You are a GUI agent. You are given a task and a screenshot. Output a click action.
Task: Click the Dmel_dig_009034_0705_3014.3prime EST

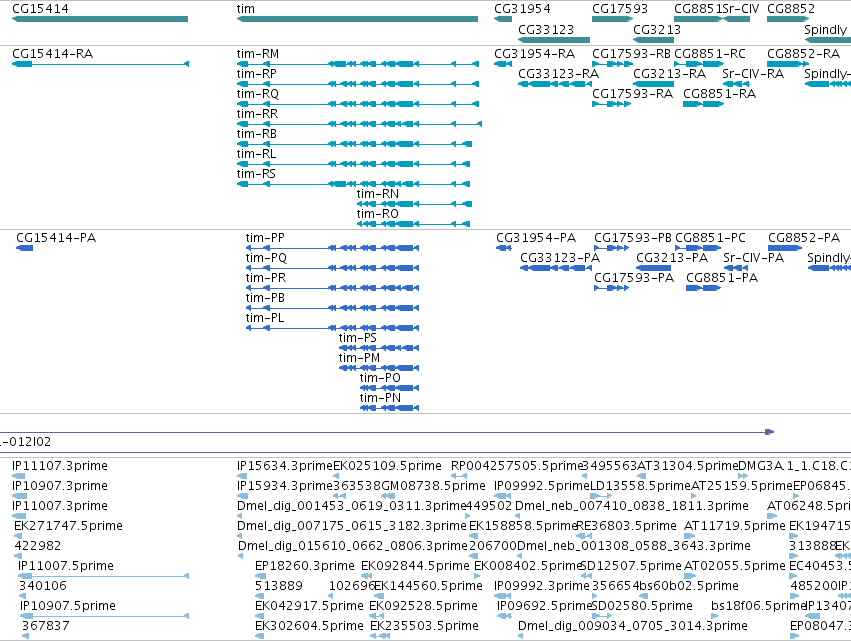520,636
